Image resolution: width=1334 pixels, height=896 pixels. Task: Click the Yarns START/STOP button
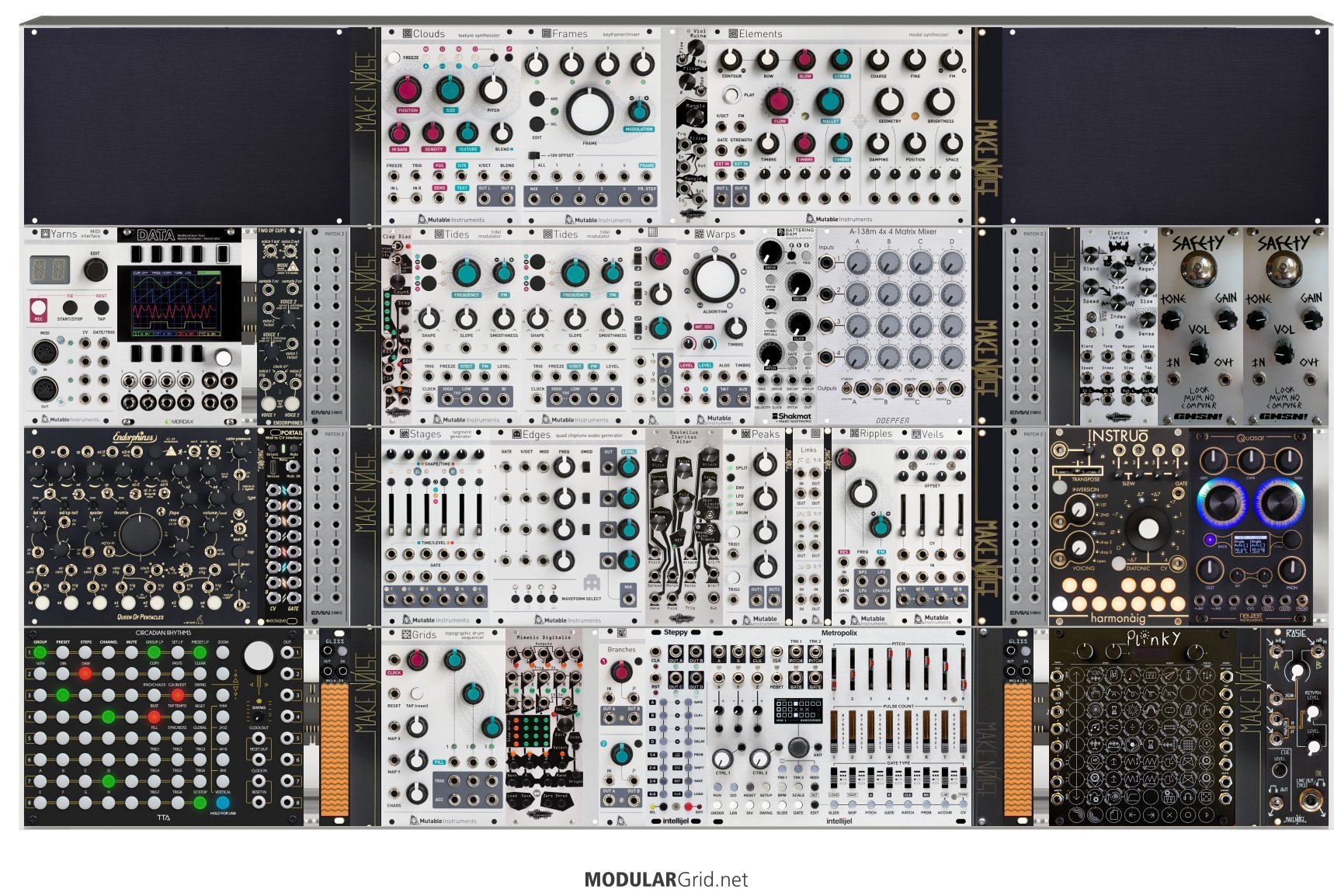click(70, 307)
